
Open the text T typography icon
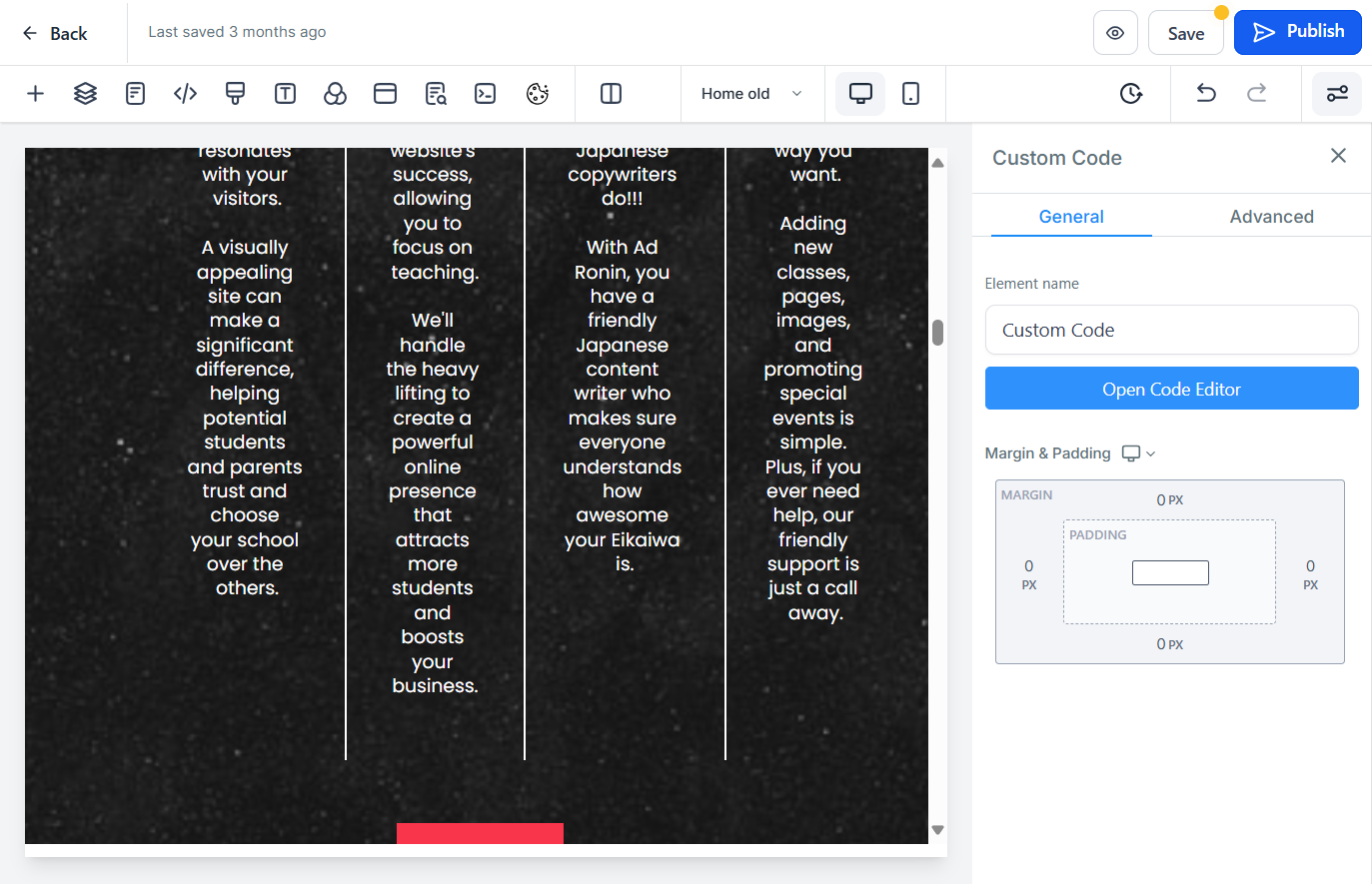(x=285, y=94)
